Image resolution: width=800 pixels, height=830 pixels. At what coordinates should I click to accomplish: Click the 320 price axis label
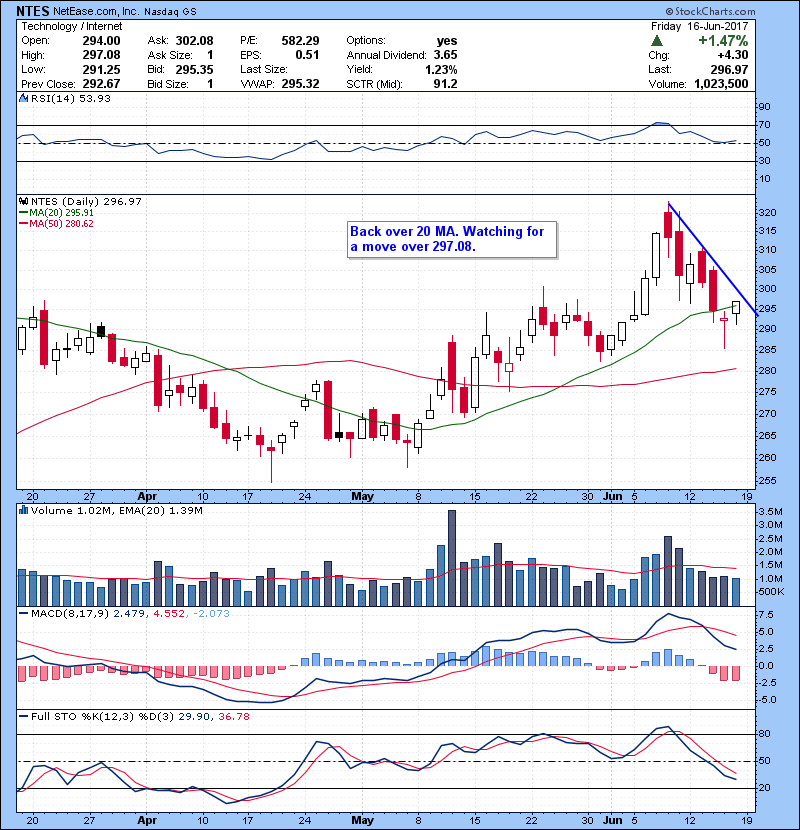(x=767, y=213)
